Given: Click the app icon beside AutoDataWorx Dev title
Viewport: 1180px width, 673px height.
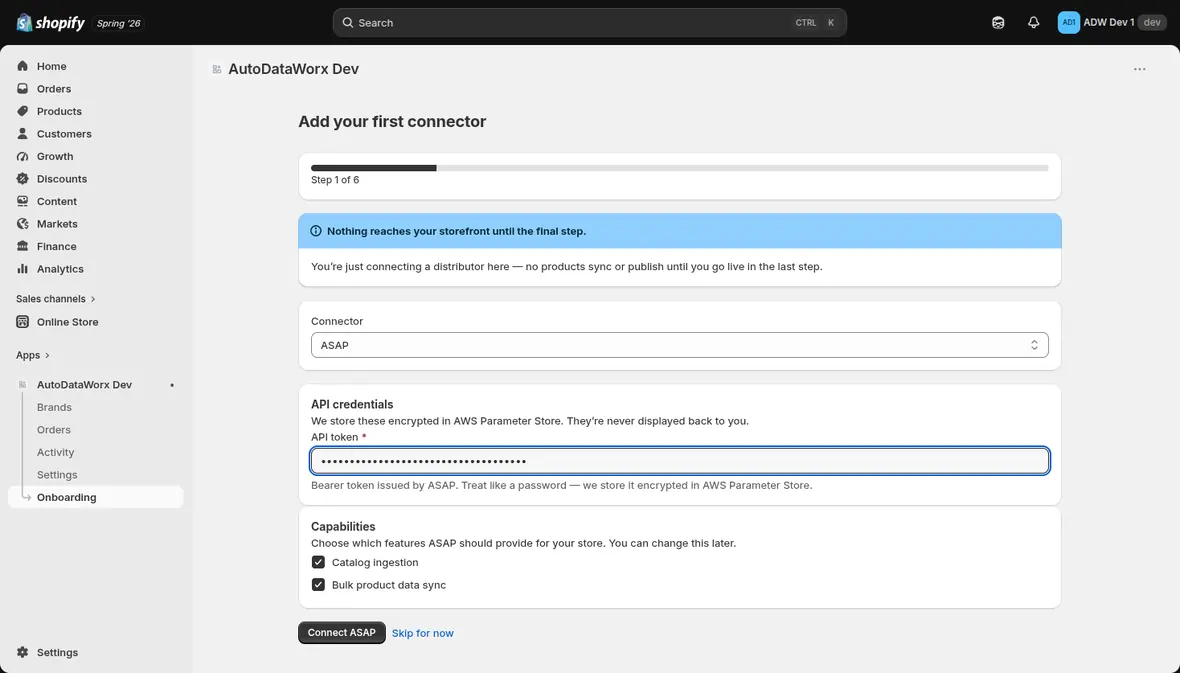Looking at the screenshot, I should [x=217, y=69].
